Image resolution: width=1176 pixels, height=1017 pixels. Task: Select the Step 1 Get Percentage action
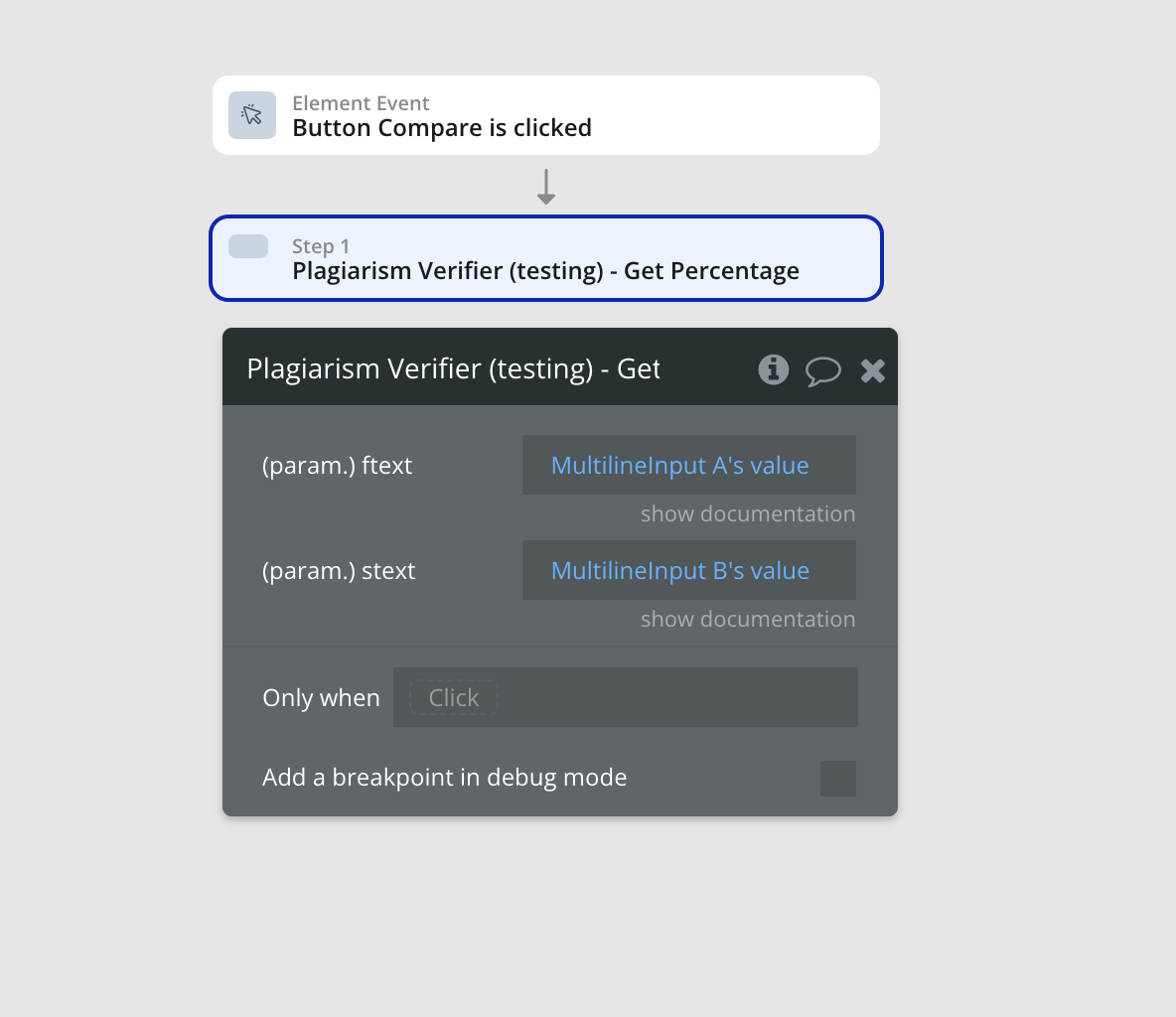coord(546,259)
